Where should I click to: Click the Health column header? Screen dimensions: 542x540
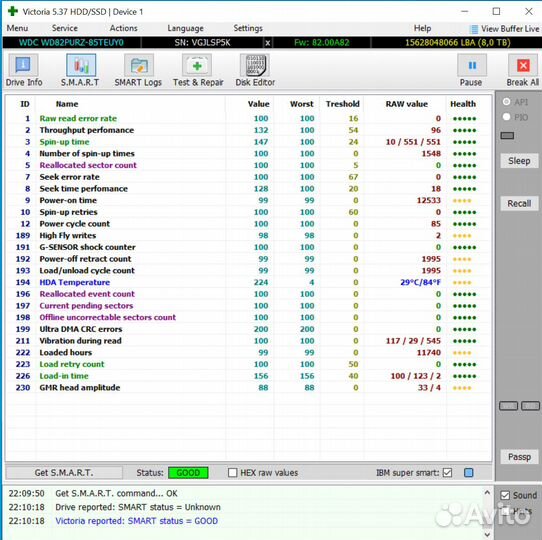coord(463,104)
